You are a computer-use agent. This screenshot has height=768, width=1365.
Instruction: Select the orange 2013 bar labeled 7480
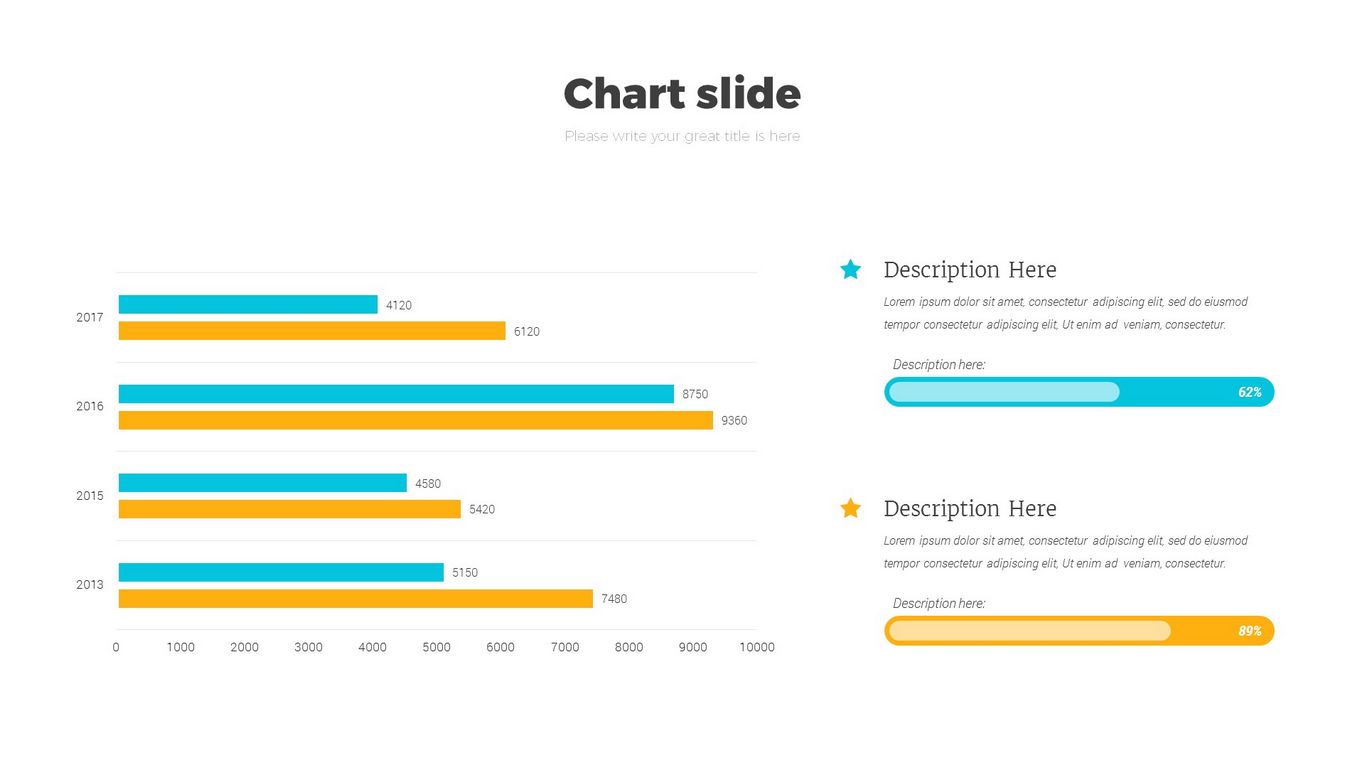pyautogui.click(x=356, y=598)
